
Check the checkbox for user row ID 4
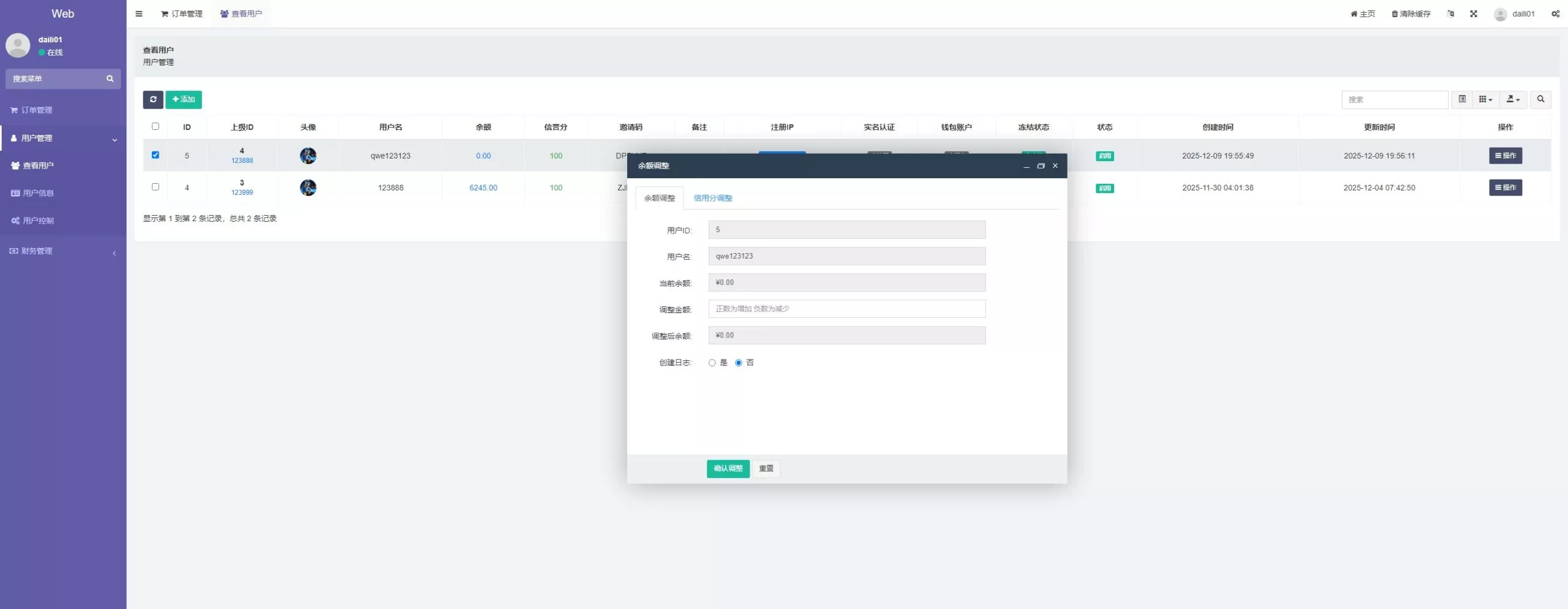(155, 187)
